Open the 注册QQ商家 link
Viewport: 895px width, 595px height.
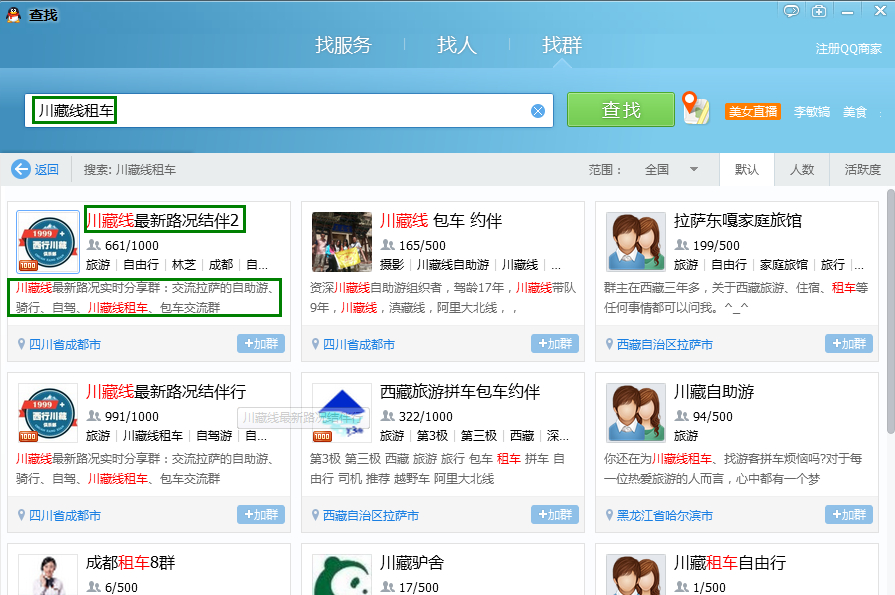point(848,49)
